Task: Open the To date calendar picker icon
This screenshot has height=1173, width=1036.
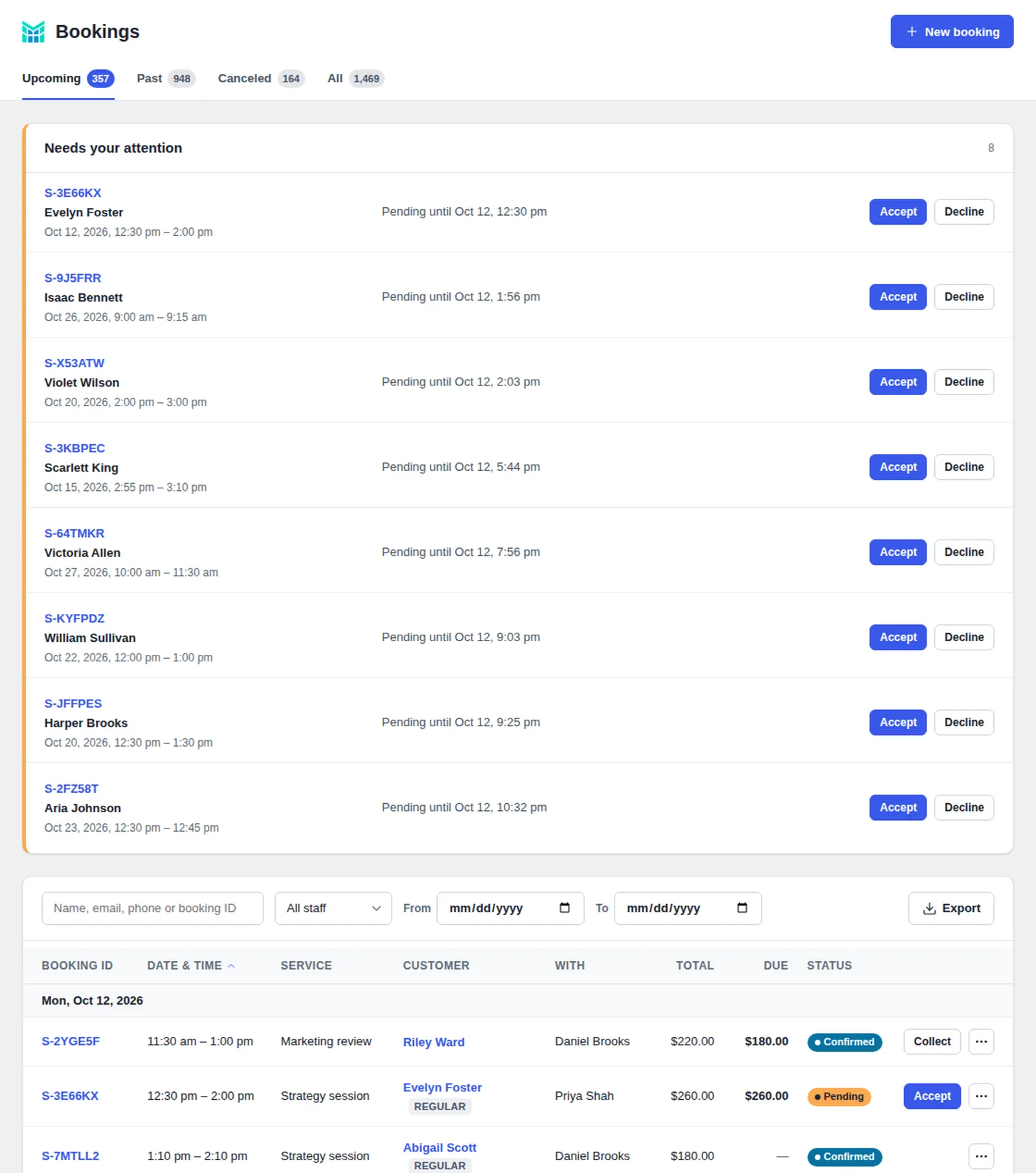Action: (x=742, y=907)
